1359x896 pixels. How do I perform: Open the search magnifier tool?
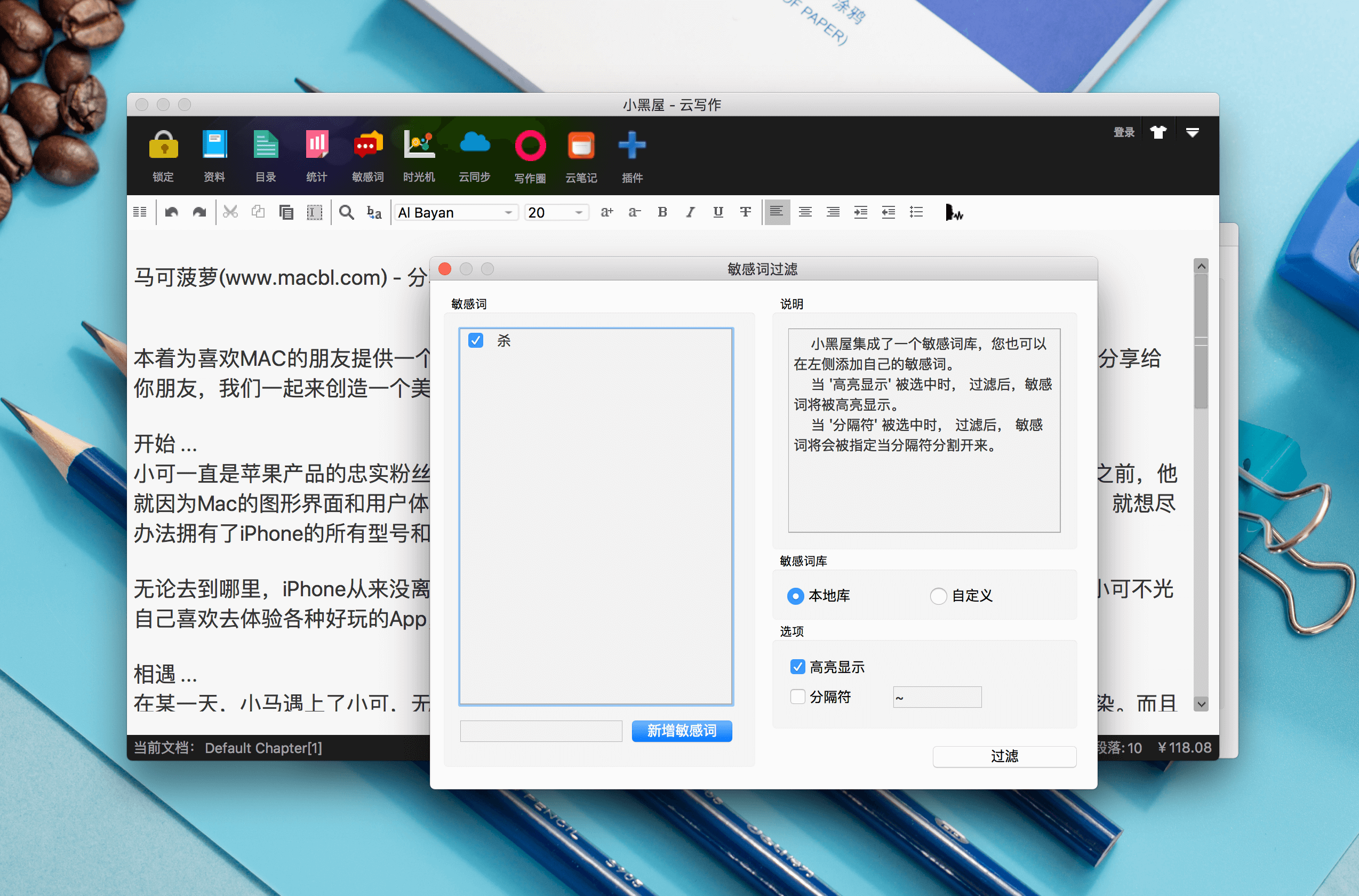coord(346,213)
